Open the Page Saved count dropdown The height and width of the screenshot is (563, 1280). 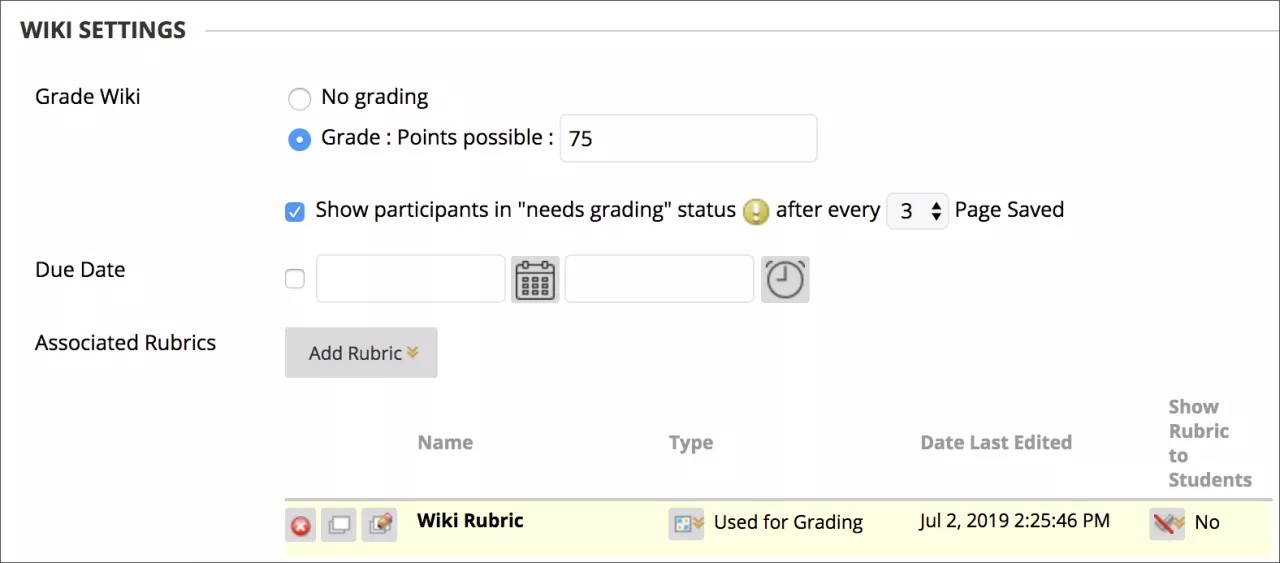[917, 211]
